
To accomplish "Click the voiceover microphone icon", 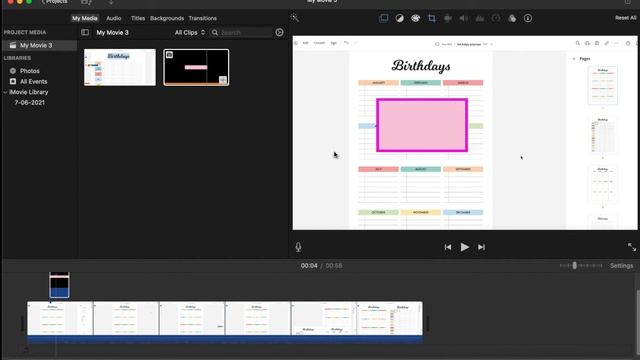I will click(298, 247).
